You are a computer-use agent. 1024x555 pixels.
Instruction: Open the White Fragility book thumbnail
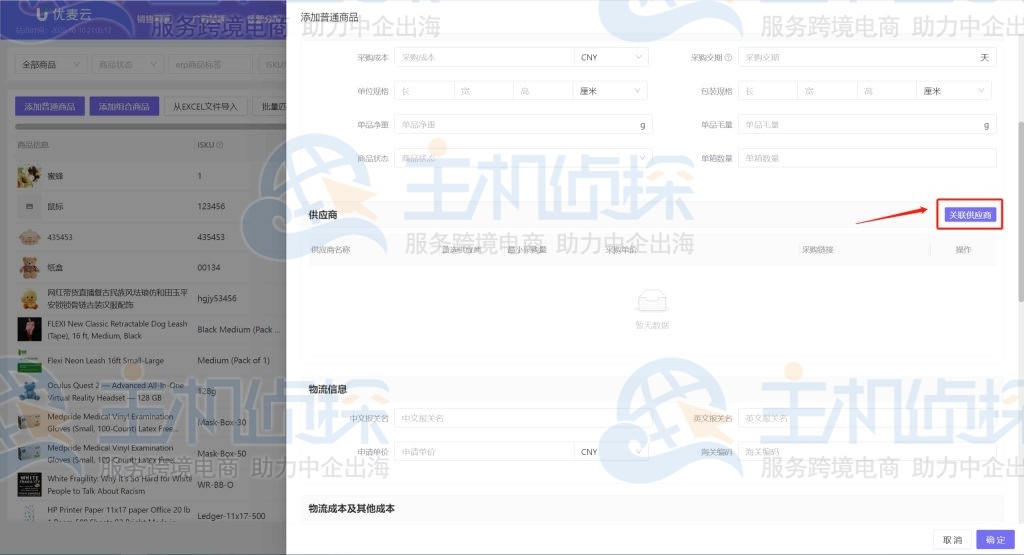click(29, 484)
